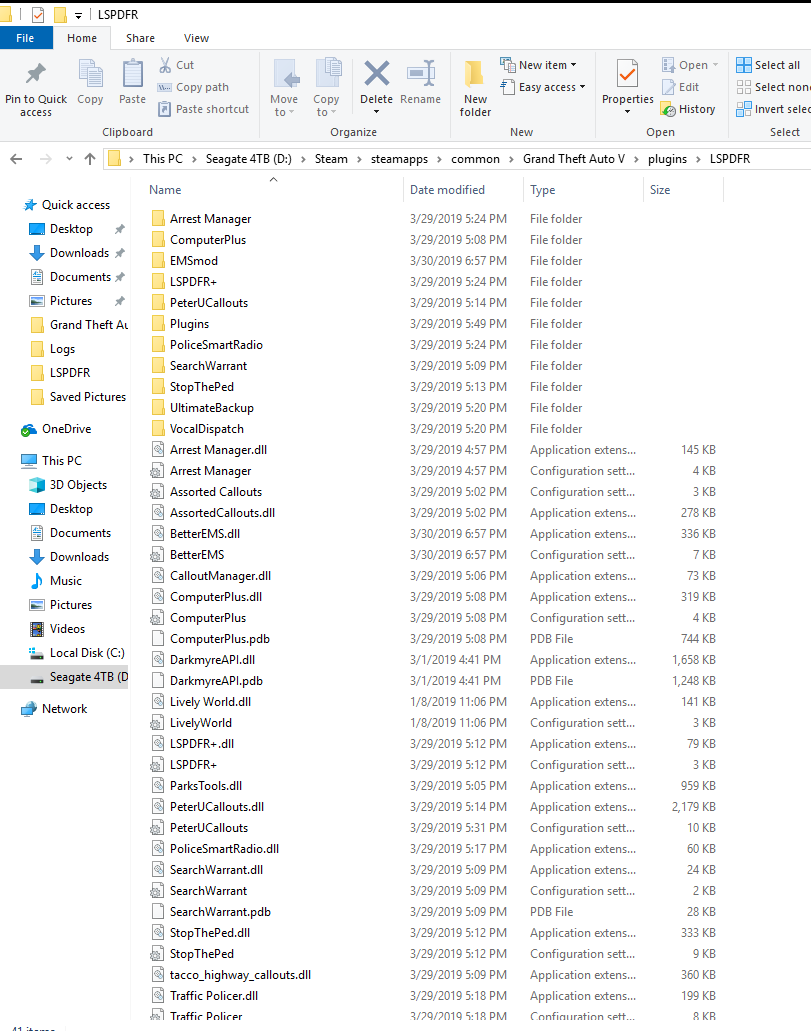Click the Delete red X icon
Screen dimensions: 811x1031
click(x=376, y=74)
